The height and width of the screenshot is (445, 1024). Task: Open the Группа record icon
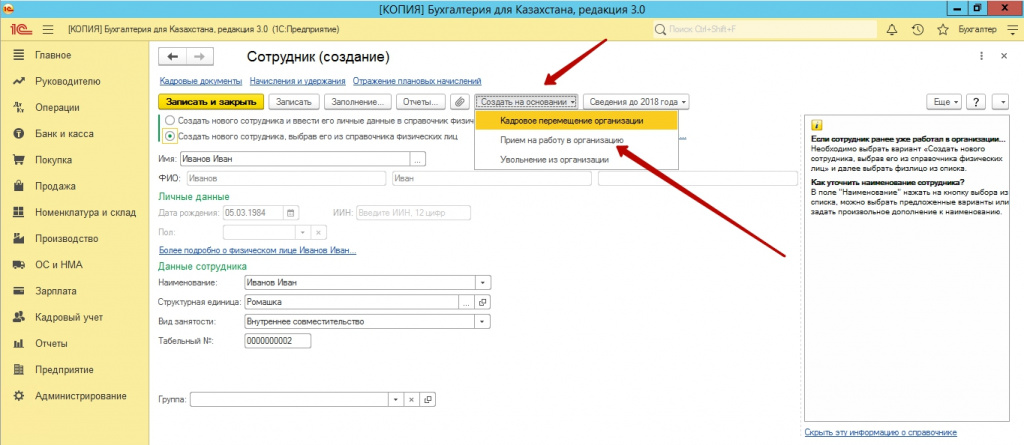pyautogui.click(x=428, y=399)
